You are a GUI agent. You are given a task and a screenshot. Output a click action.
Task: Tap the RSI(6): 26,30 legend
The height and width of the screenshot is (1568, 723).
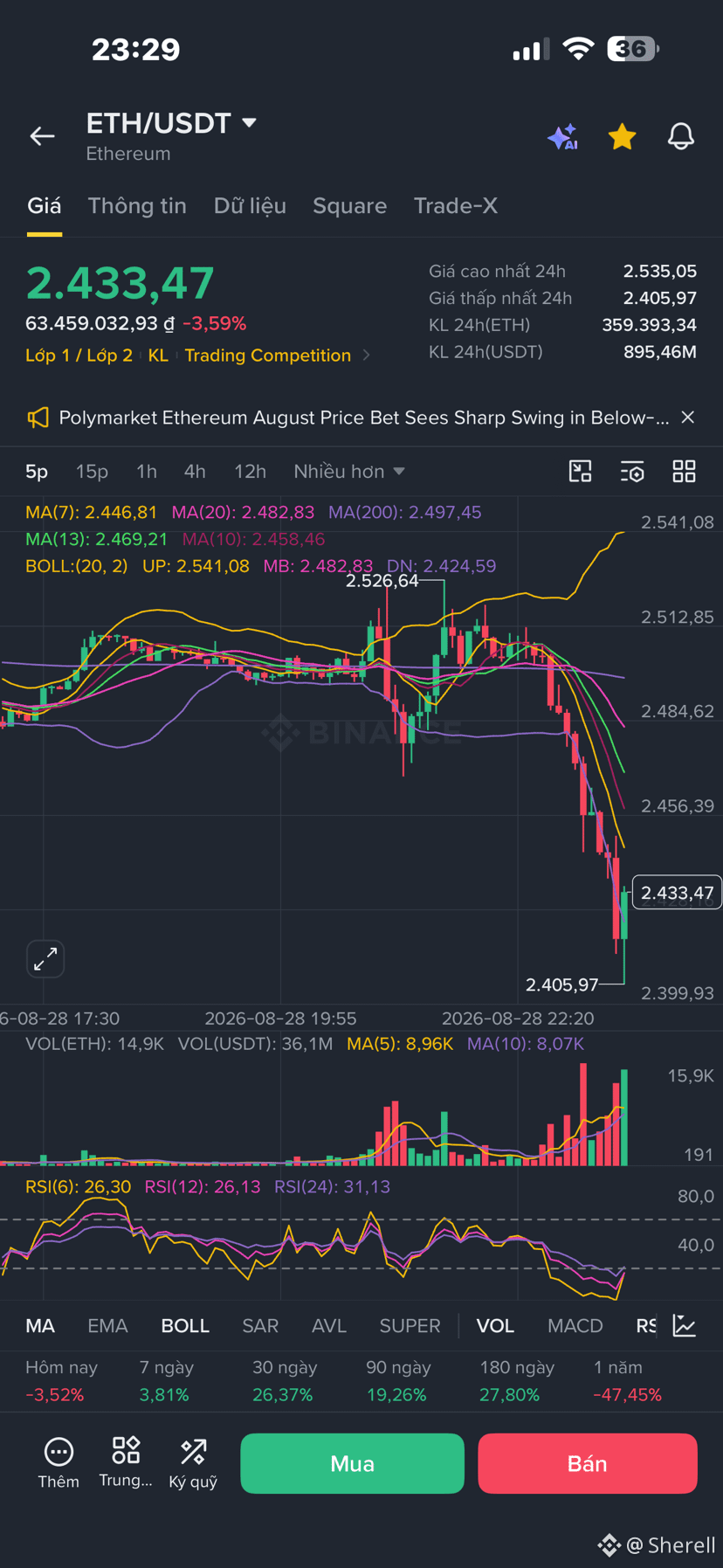point(78,1186)
